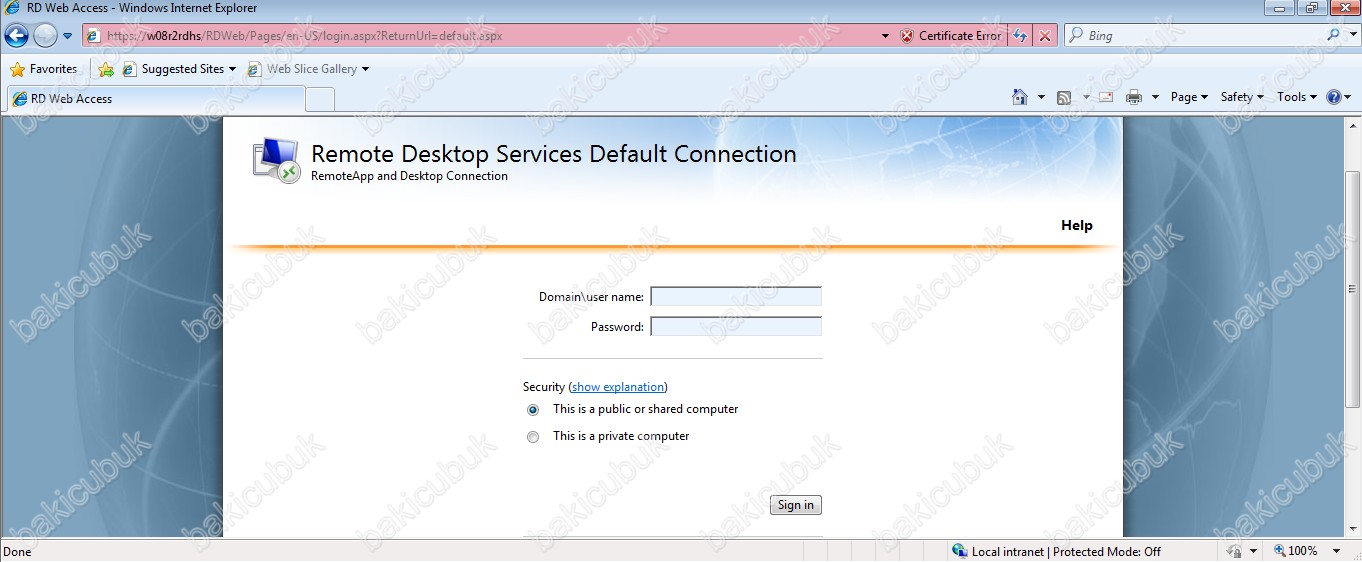Click the Local intranet security zone icon

click(960, 551)
